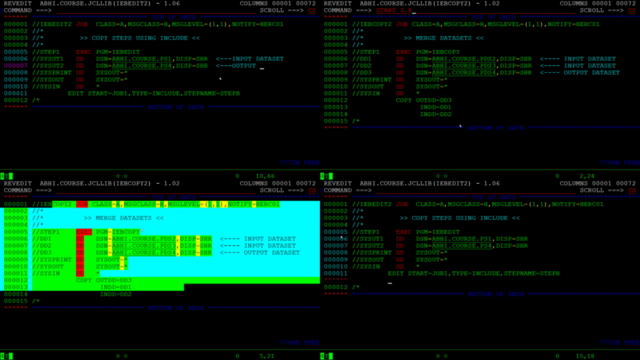Click 'INDD=DD2' in the upper-right session
Image resolution: width=640 pixels, height=360 pixels.
click(436, 114)
